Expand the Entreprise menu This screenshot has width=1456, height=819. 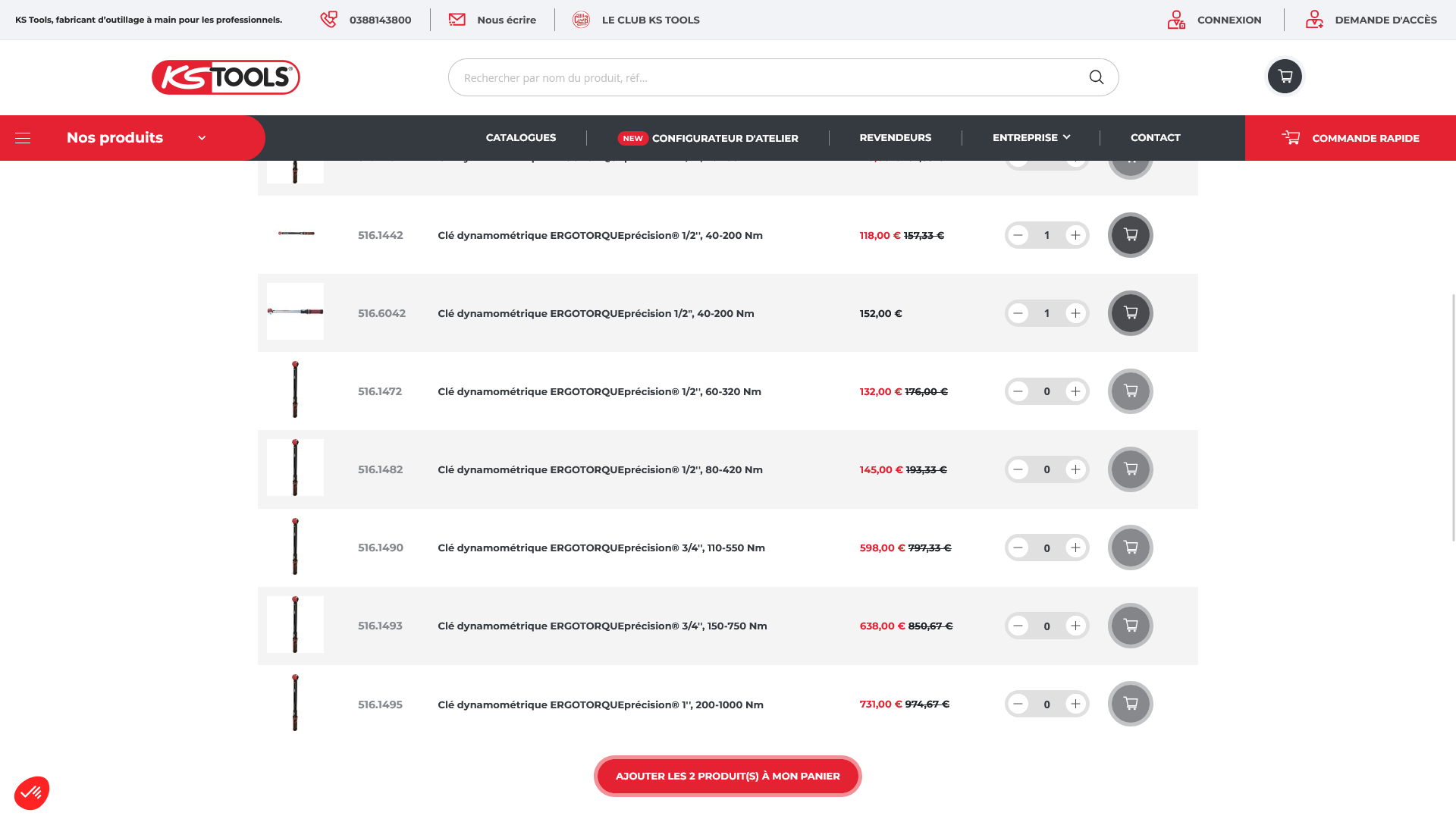pos(1031,137)
